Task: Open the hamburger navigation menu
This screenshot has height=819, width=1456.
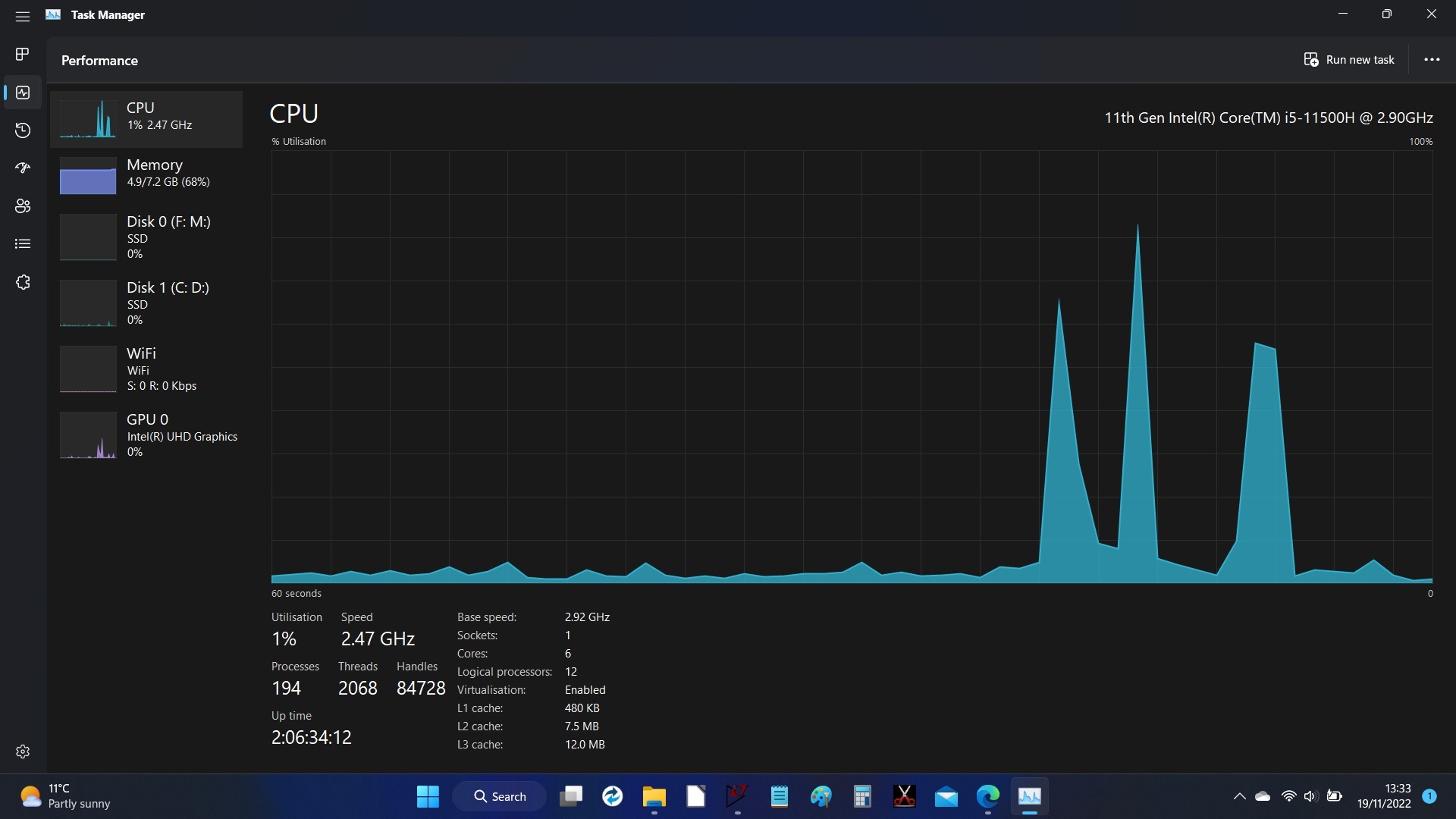Action: tap(23, 16)
